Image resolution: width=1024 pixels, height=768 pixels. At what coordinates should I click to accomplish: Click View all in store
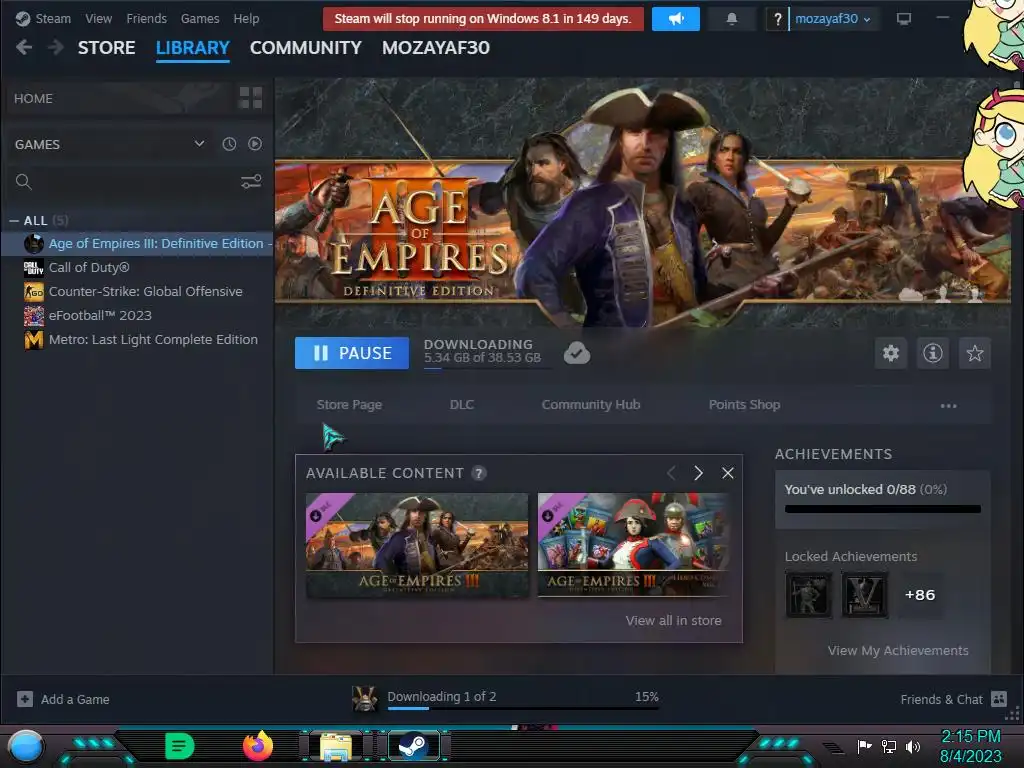[x=673, y=620]
